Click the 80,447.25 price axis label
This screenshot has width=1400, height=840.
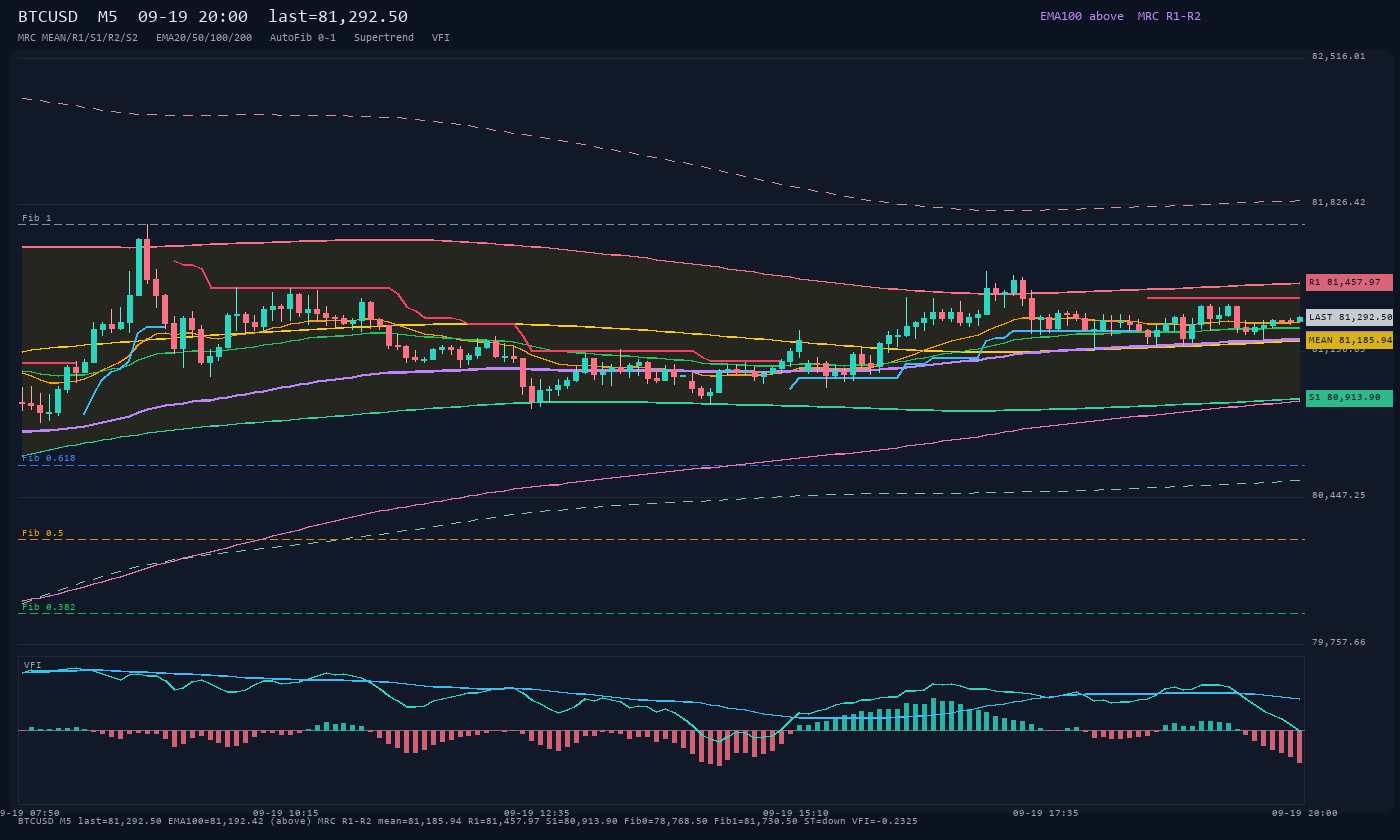point(1338,495)
